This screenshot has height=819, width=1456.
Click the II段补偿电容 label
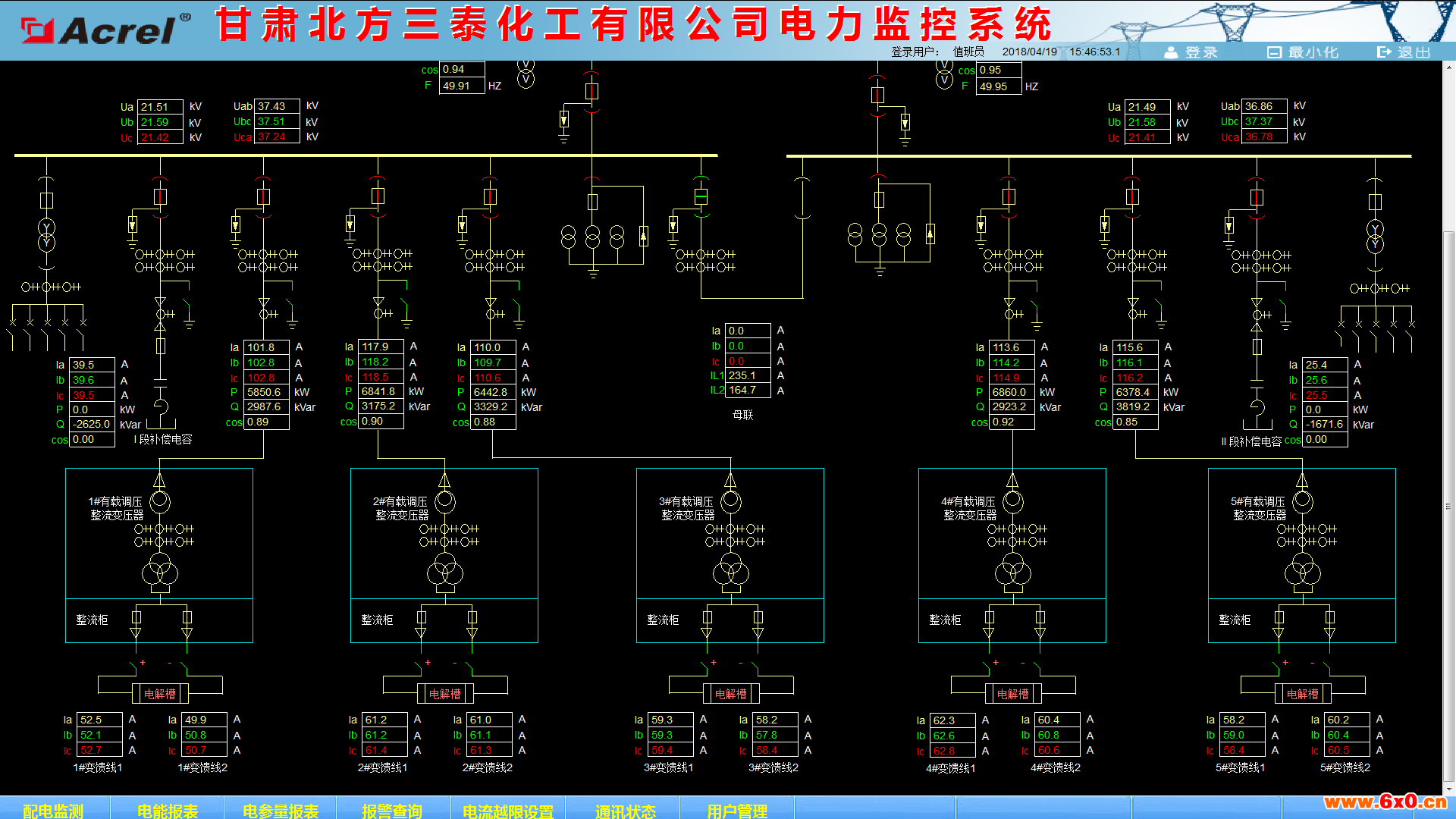click(x=1251, y=441)
